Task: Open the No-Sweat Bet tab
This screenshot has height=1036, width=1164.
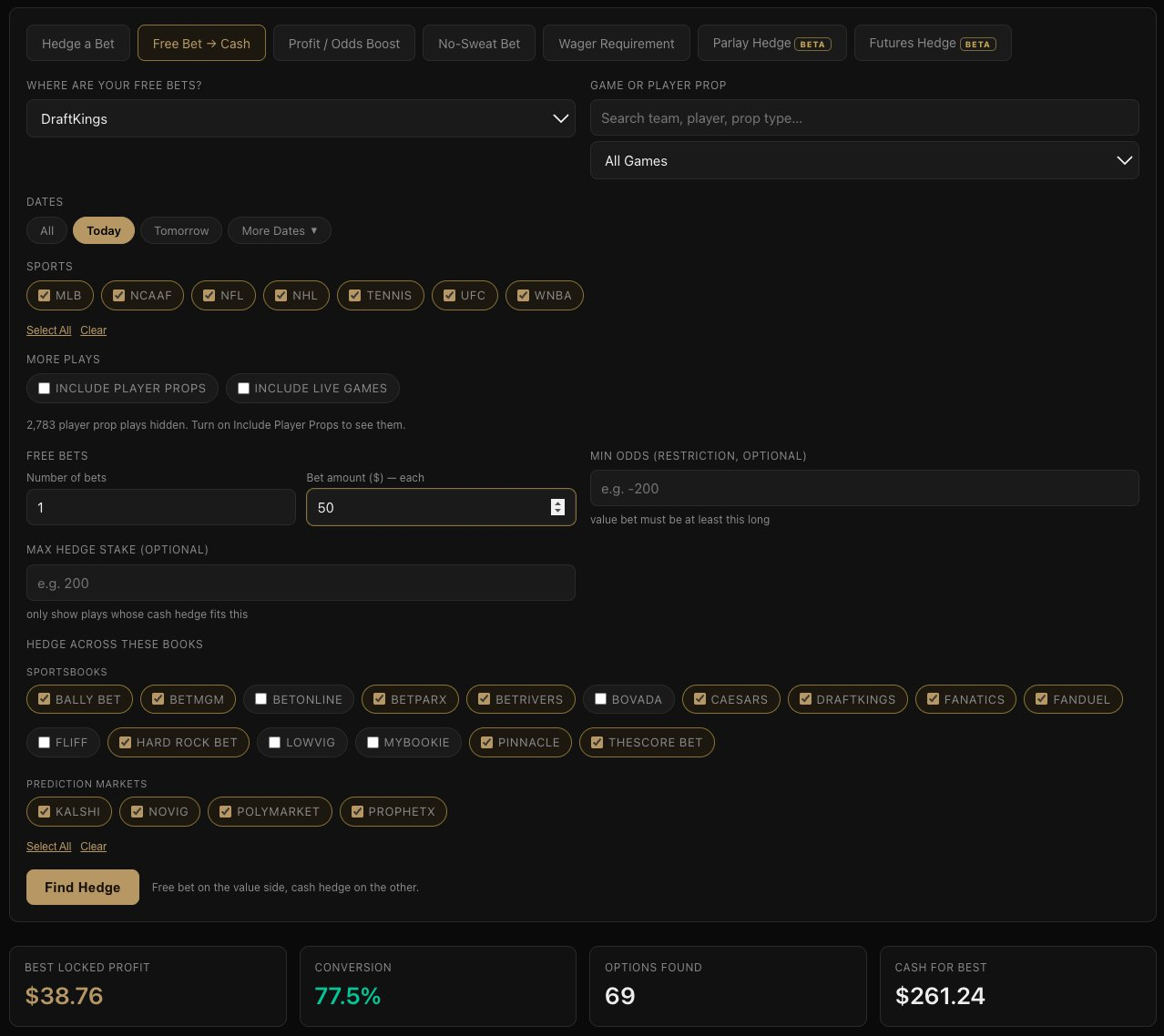Action: click(x=479, y=43)
